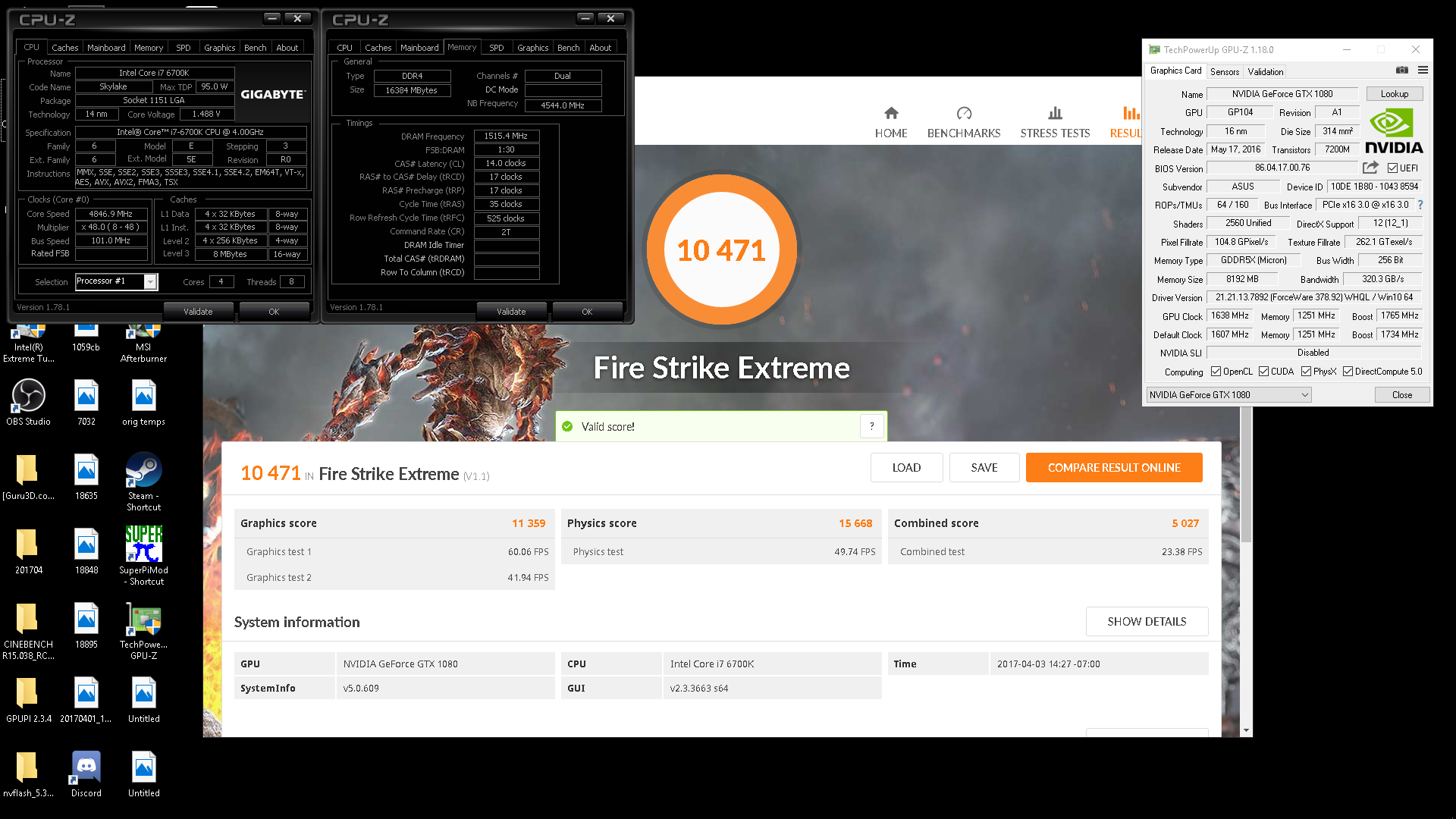
Task: Open nvflash_5.3 folder icon
Action: (29, 774)
